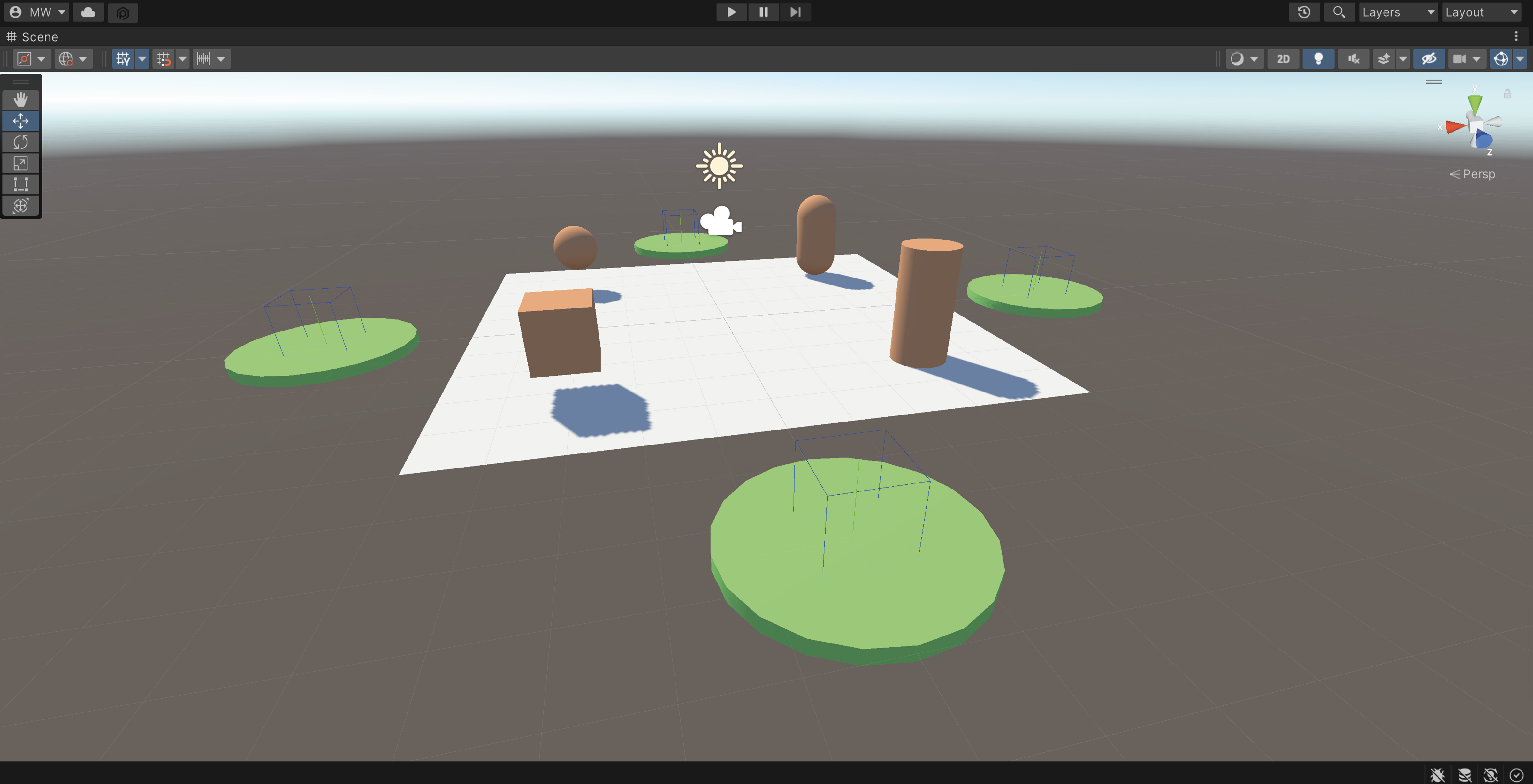This screenshot has height=784, width=1533.
Task: Expand the MW account dropdown
Action: pos(37,12)
